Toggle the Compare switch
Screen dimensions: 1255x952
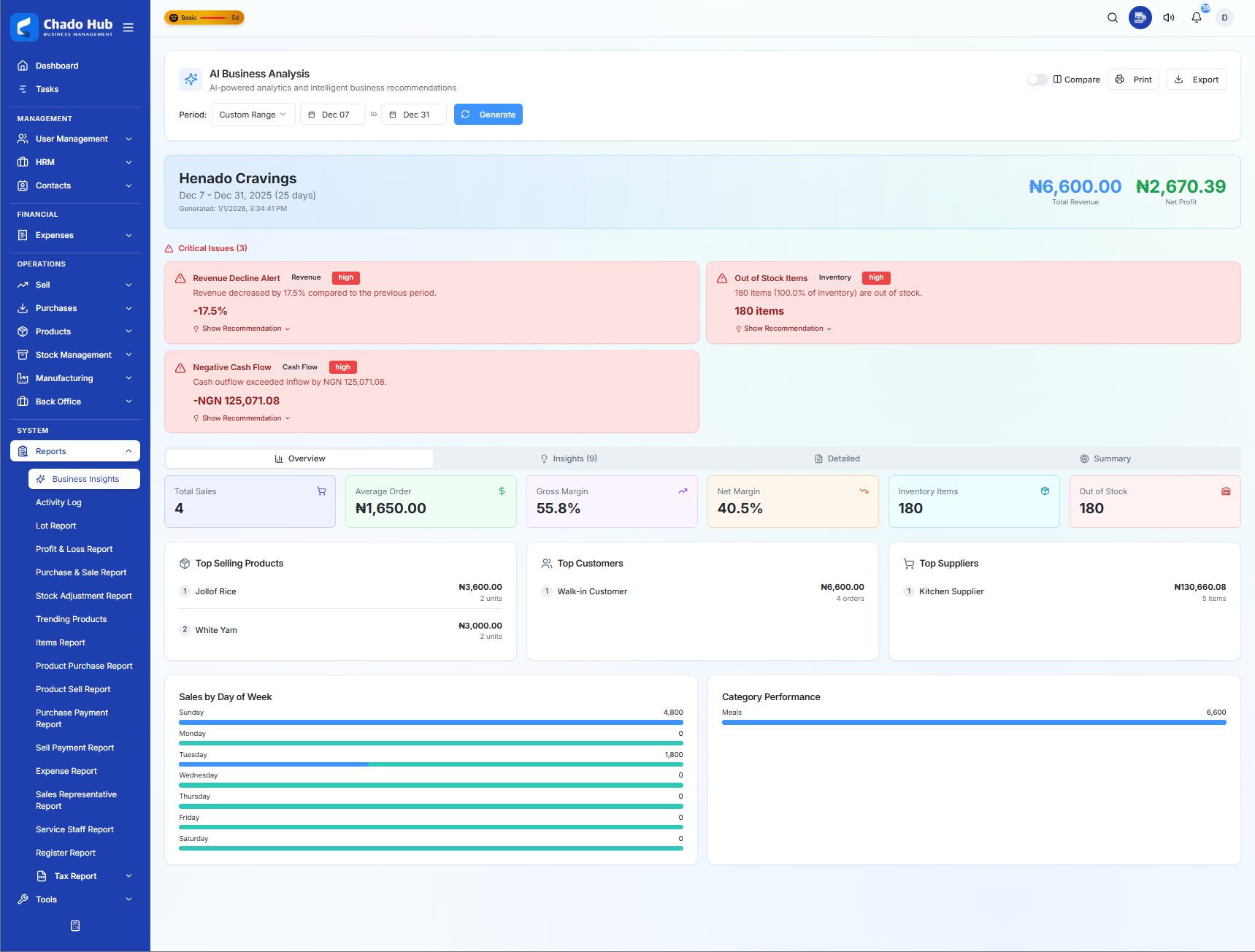1037,80
